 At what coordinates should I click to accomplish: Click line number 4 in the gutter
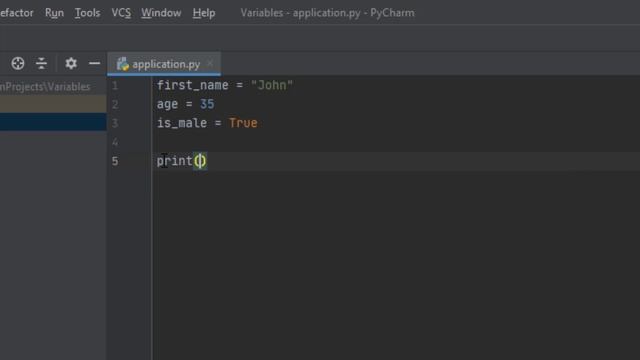[x=115, y=142]
